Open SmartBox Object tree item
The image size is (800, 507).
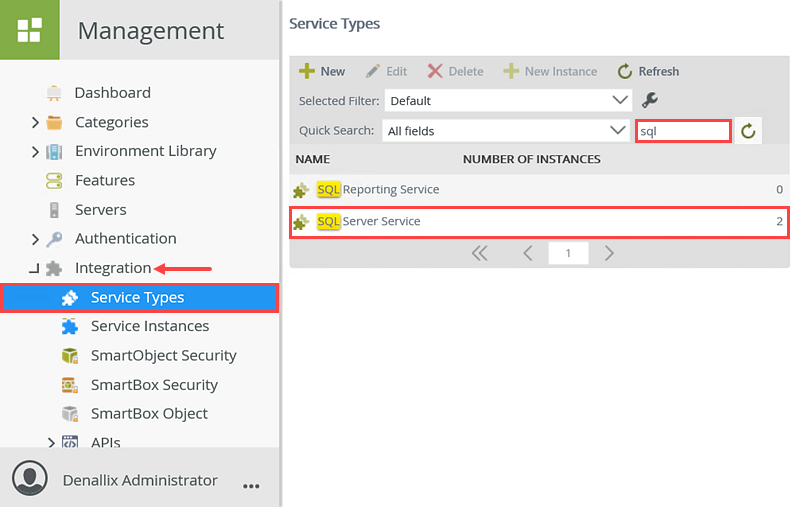point(149,414)
